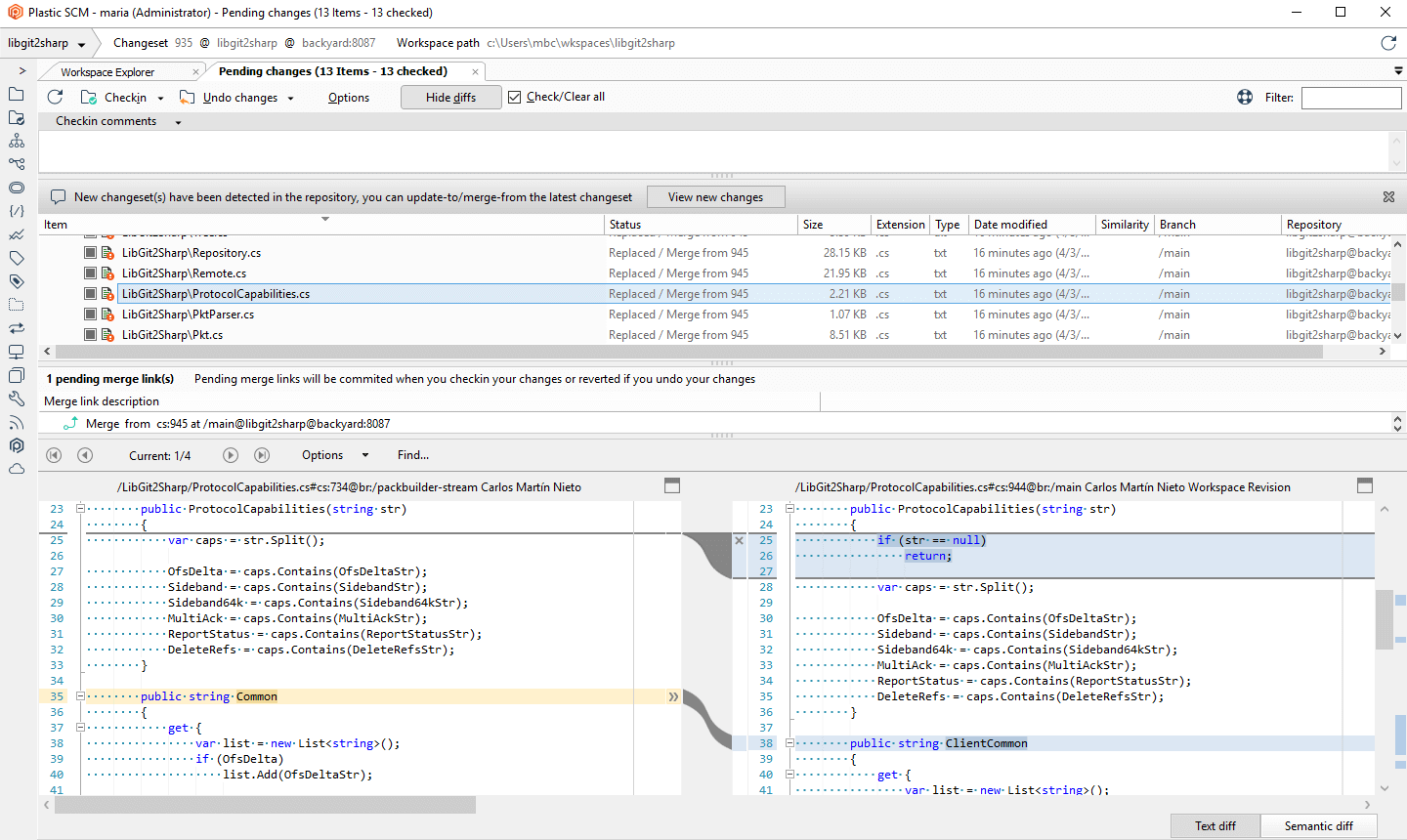Open Changesets oval icon in sidebar

17,188
